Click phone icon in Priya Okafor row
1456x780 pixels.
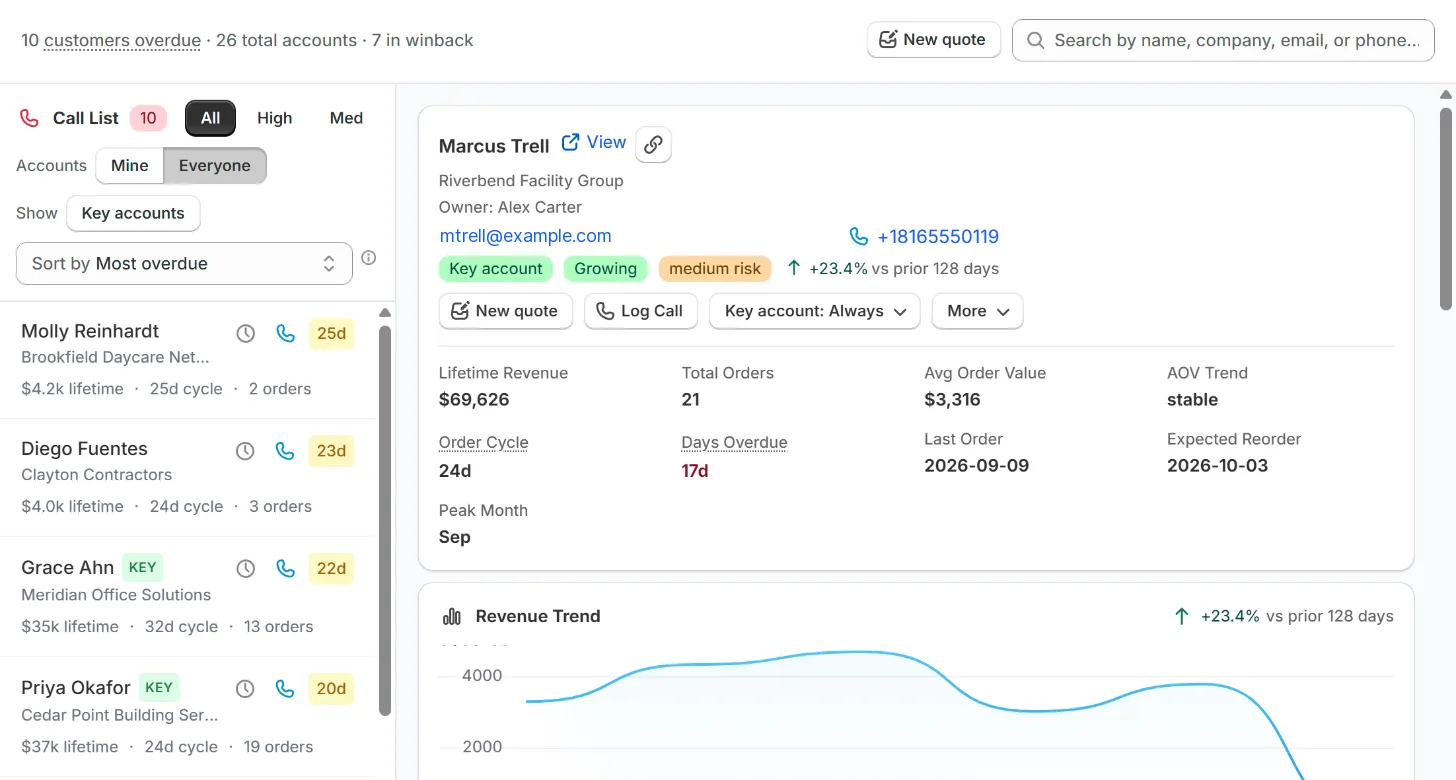pos(285,689)
